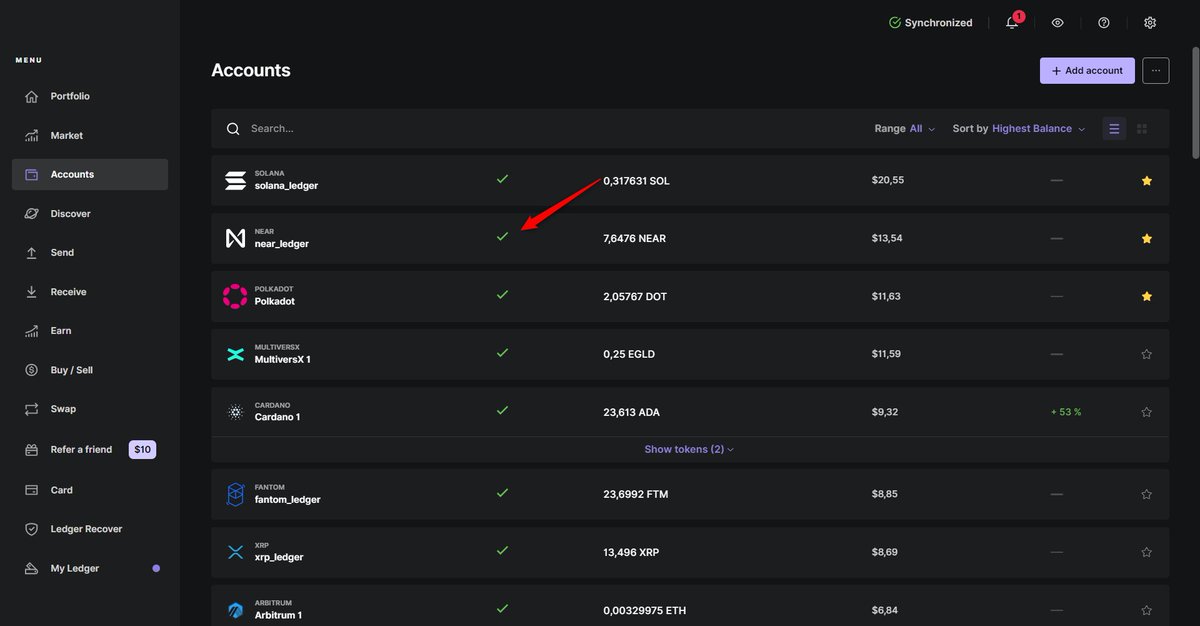Open the help question mark icon
Image resolution: width=1200 pixels, height=626 pixels.
tap(1104, 23)
